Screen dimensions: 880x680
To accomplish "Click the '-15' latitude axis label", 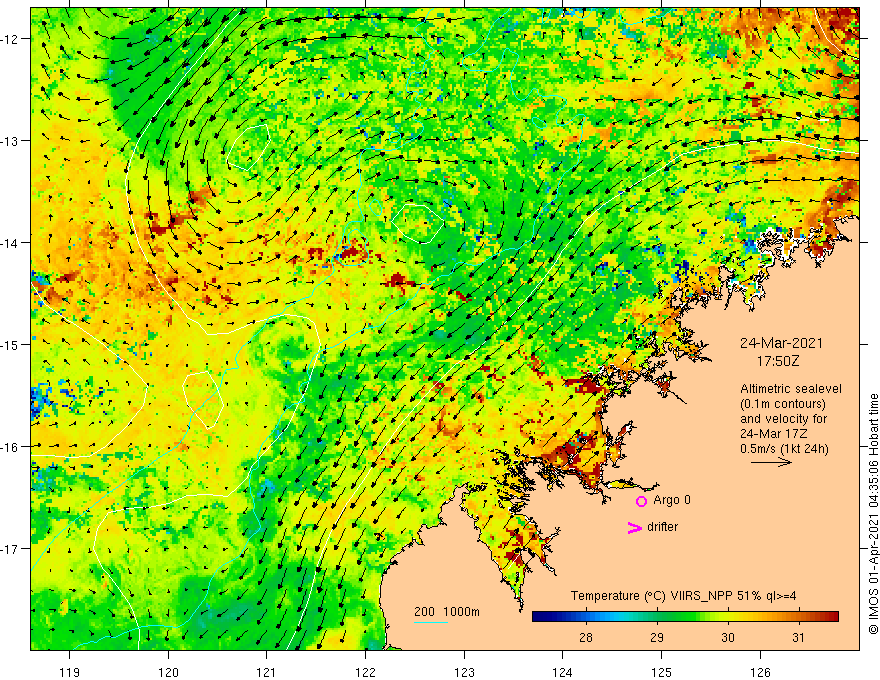I will (x=10, y=345).
